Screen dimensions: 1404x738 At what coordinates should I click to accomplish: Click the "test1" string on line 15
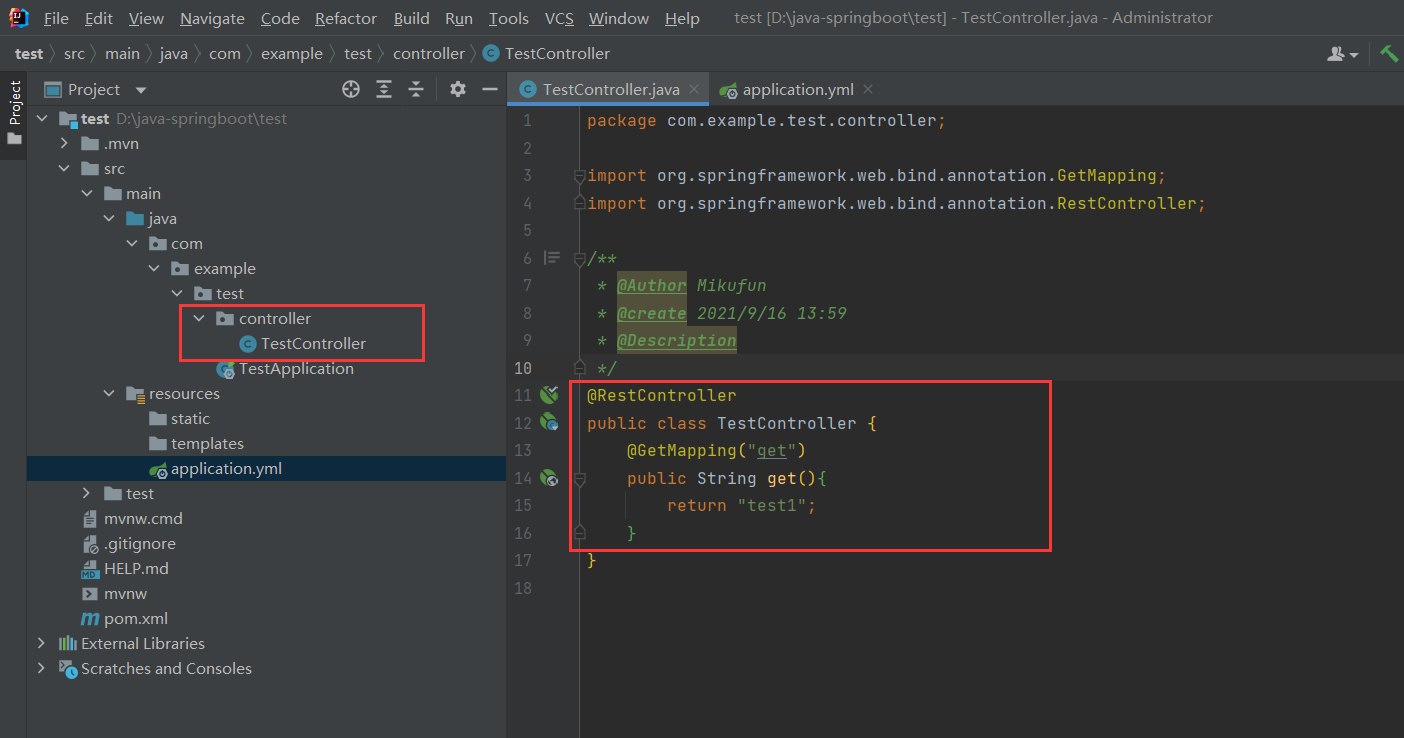[x=772, y=505]
